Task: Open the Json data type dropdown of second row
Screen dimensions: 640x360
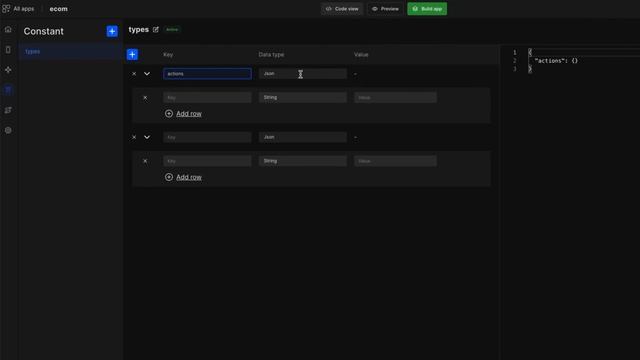Action: coord(302,137)
